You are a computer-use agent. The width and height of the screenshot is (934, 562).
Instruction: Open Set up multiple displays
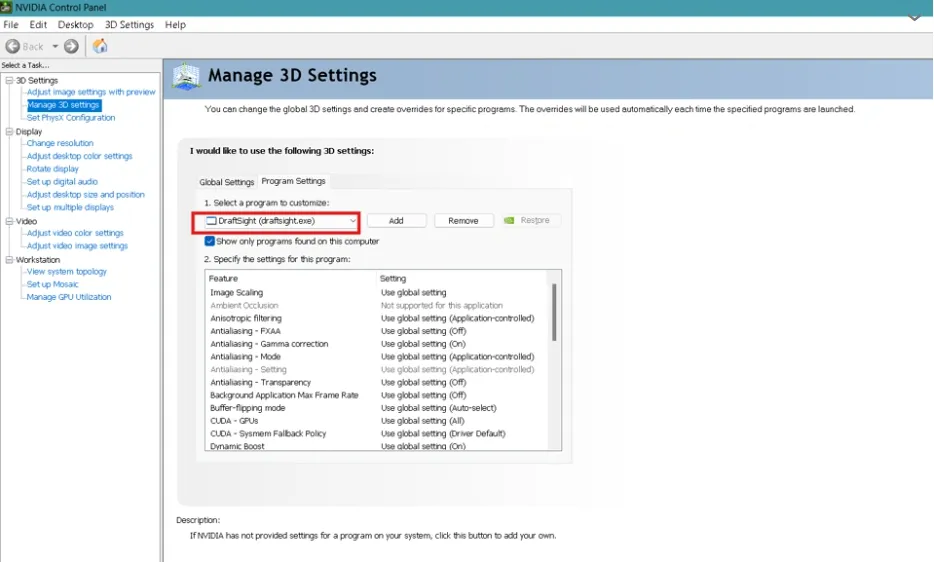pyautogui.click(x=70, y=207)
